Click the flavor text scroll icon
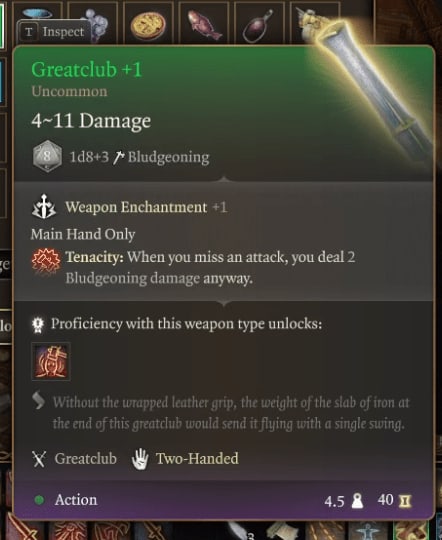The height and width of the screenshot is (540, 442). point(39,401)
